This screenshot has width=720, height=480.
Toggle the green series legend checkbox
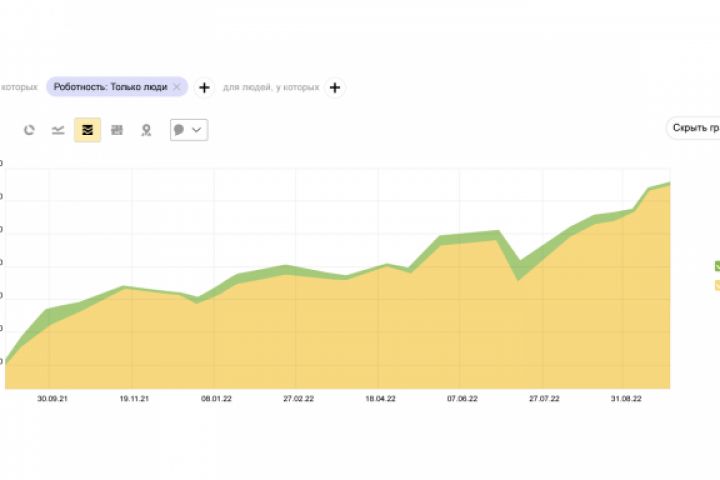[x=717, y=266]
